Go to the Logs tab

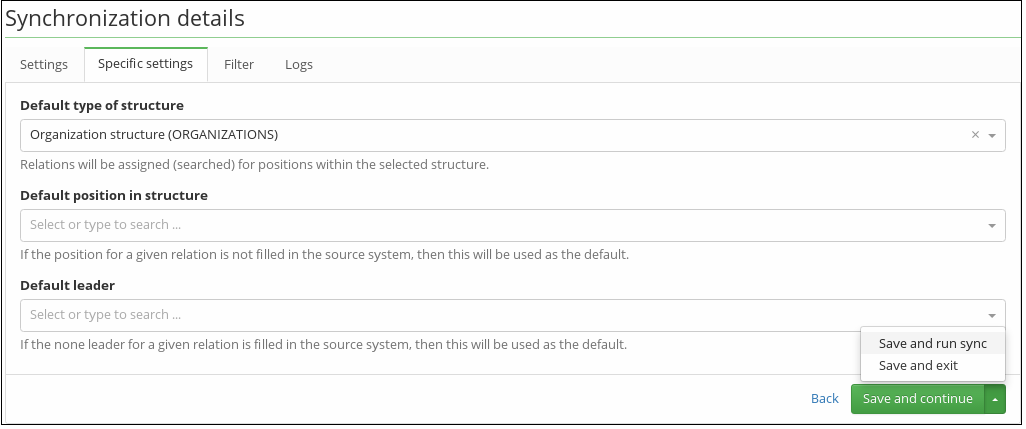click(299, 65)
